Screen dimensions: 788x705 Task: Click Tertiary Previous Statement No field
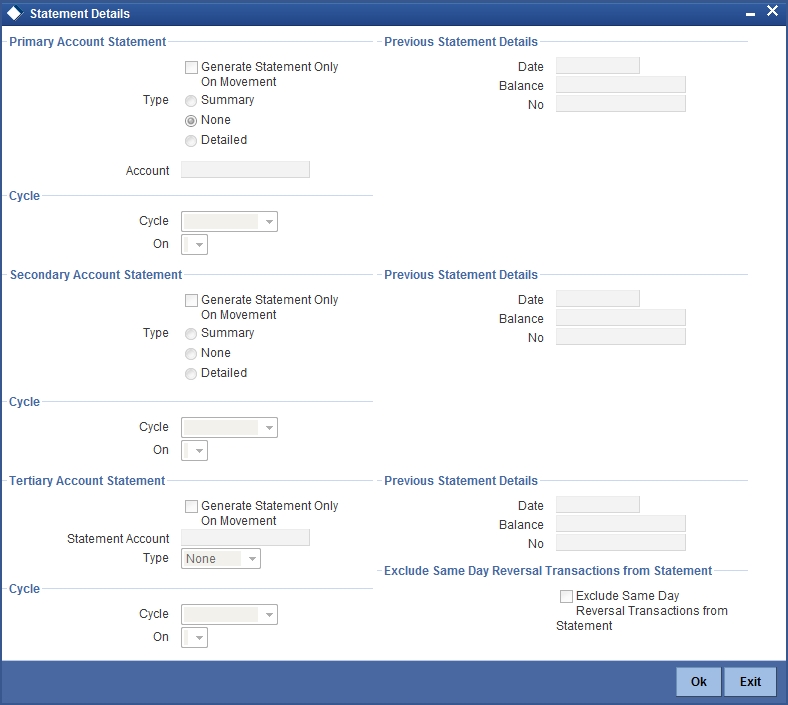tap(621, 543)
